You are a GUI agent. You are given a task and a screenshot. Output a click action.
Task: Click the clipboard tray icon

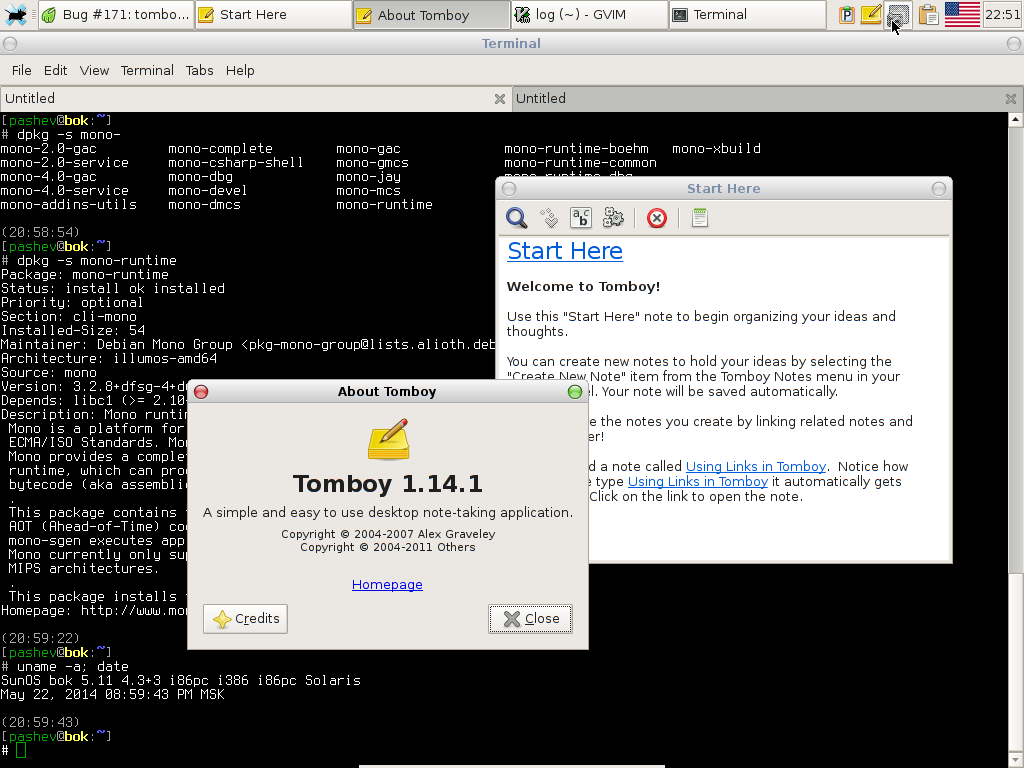pos(928,14)
